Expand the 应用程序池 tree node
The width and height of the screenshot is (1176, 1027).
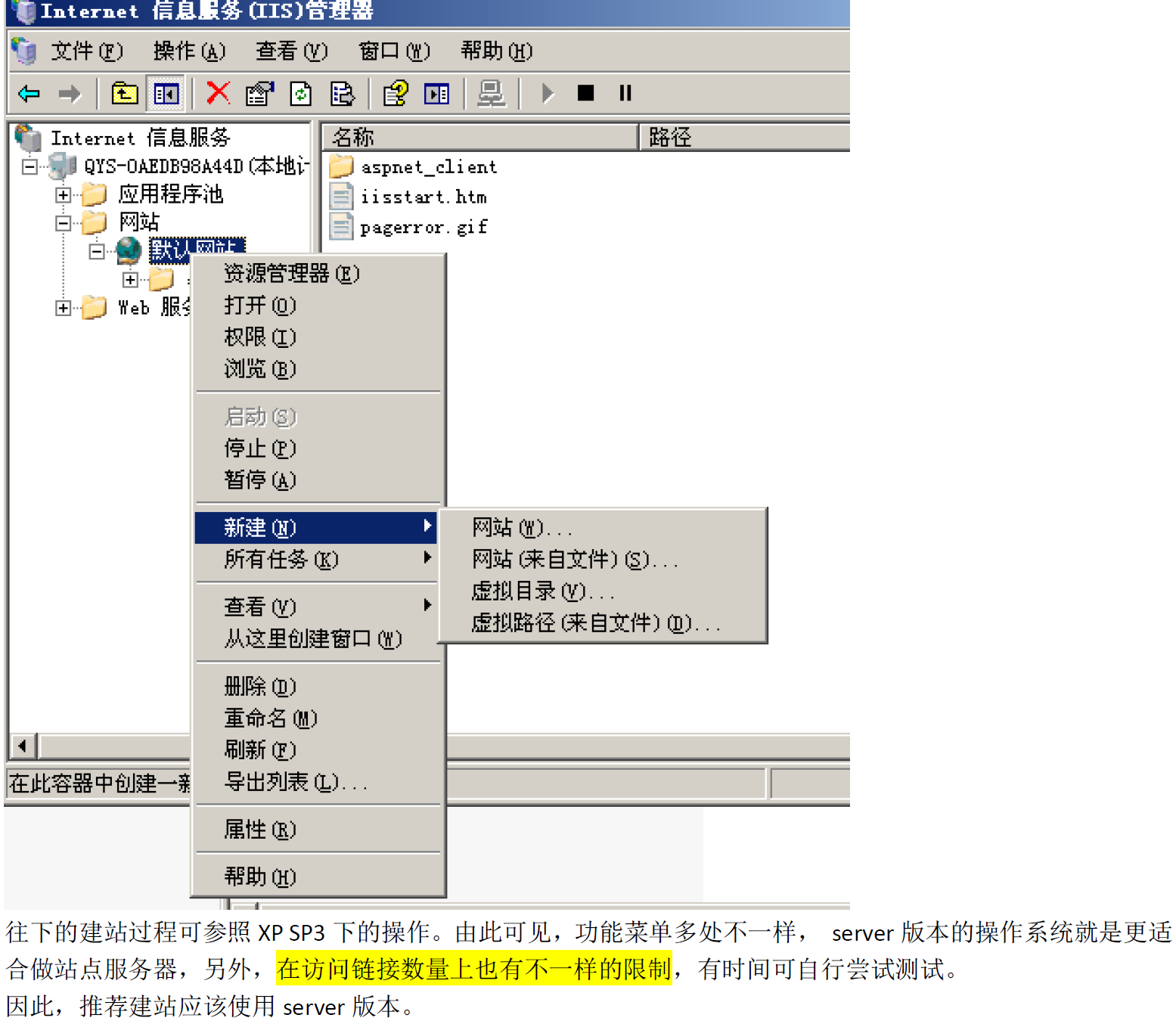[x=63, y=194]
